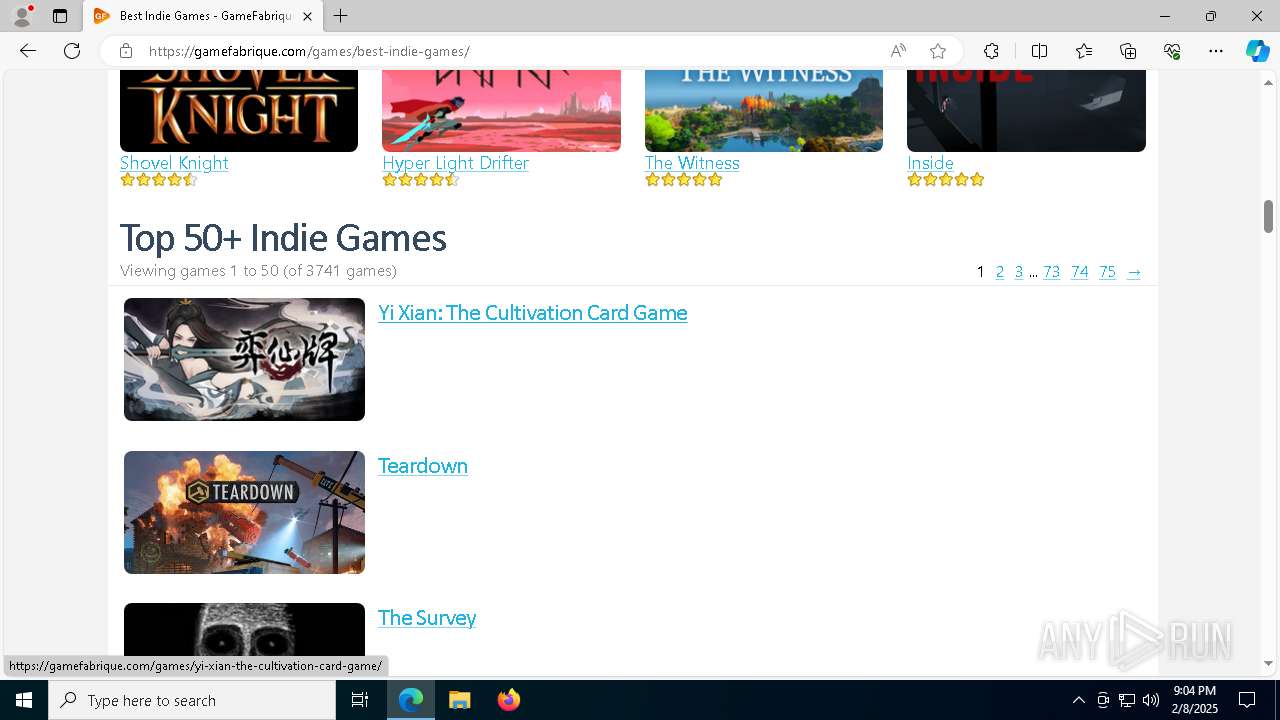This screenshot has height=720, width=1280.
Task: Click Shovel Knight star rating
Action: coord(159,180)
